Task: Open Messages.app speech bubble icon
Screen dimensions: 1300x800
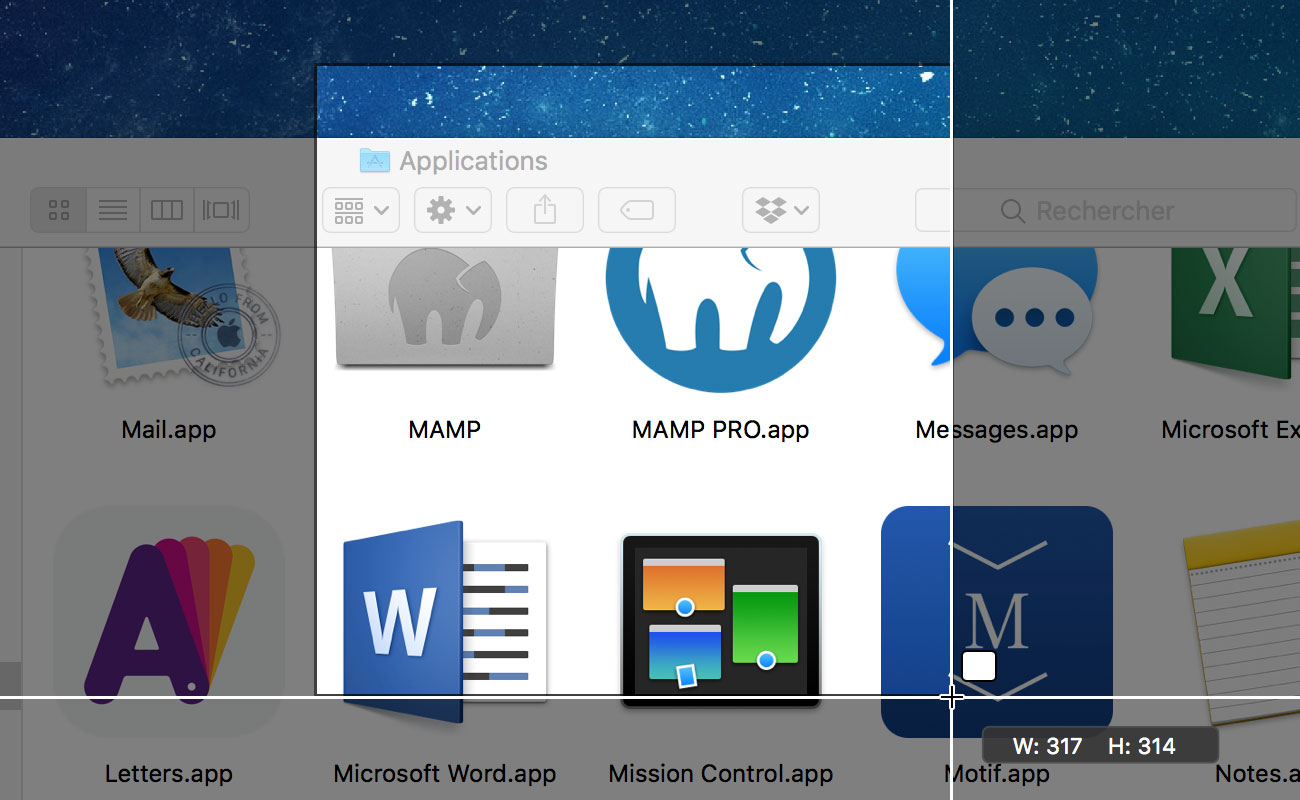Action: point(1000,310)
